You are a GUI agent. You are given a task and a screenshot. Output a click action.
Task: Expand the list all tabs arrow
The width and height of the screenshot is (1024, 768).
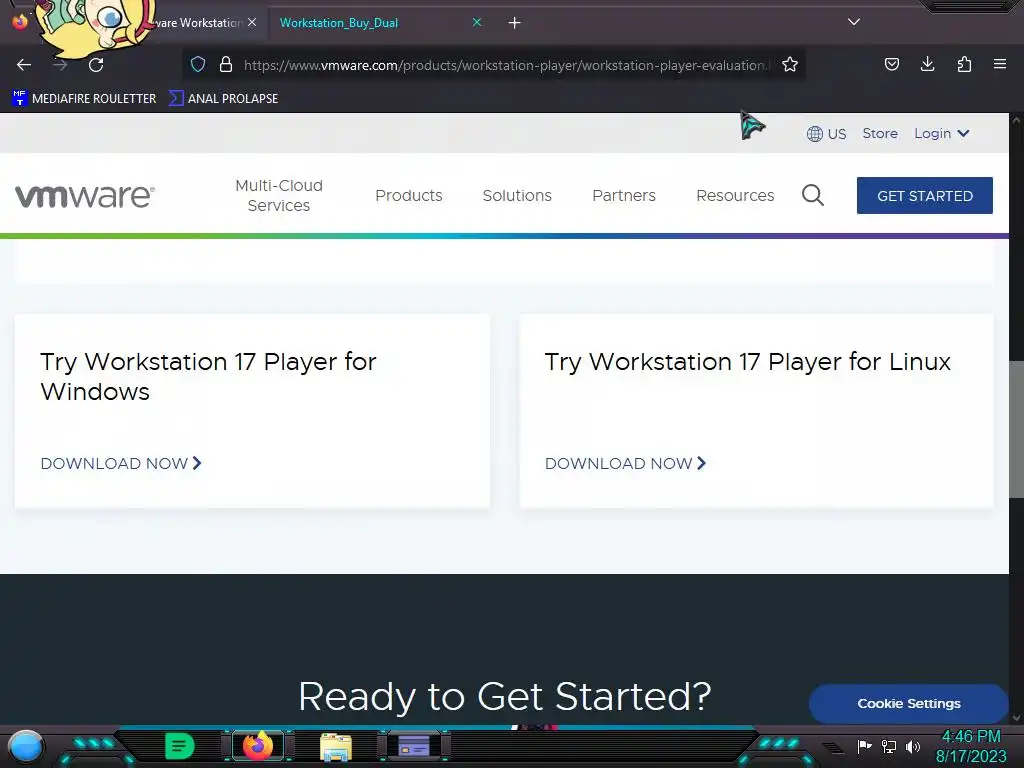[x=854, y=22]
